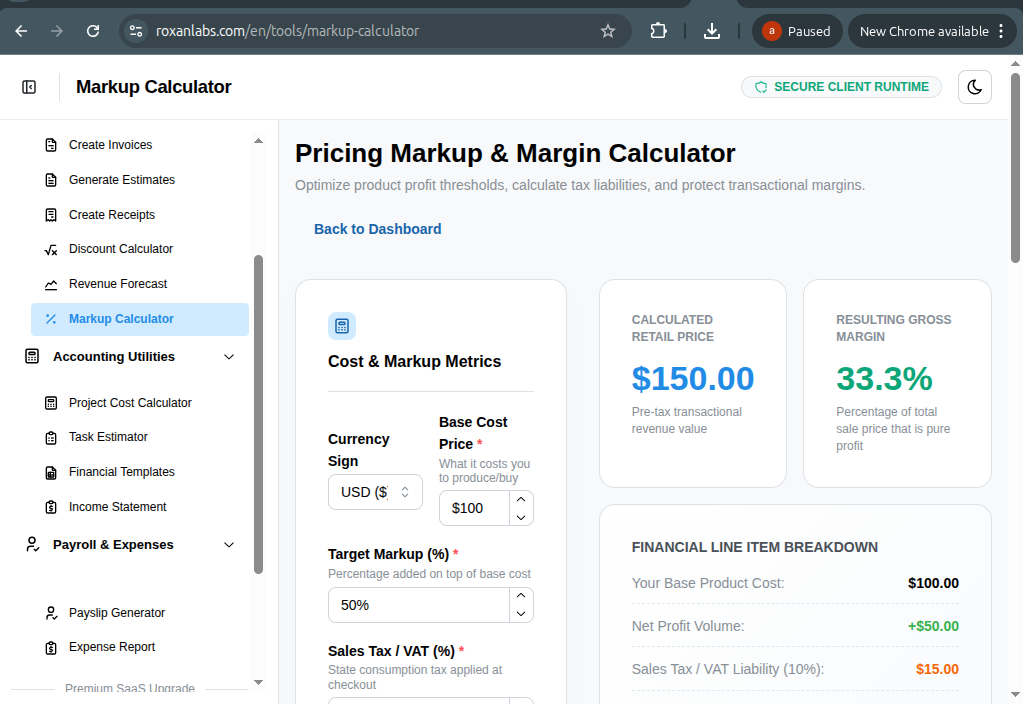
Task: Collapse Payroll & Expenses section chevron
Action: pyautogui.click(x=229, y=545)
